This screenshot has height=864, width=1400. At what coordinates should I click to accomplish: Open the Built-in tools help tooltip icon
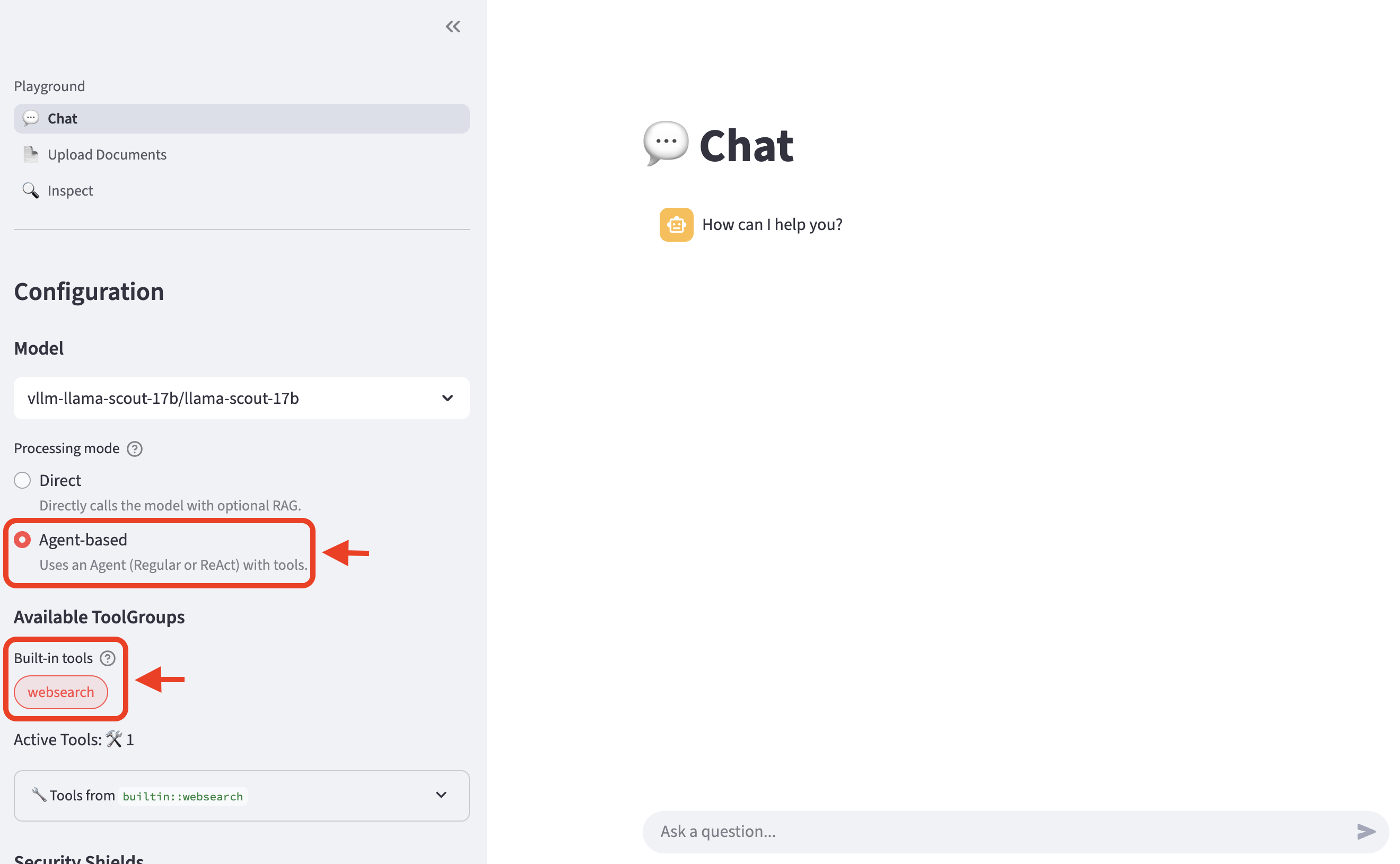(x=108, y=658)
